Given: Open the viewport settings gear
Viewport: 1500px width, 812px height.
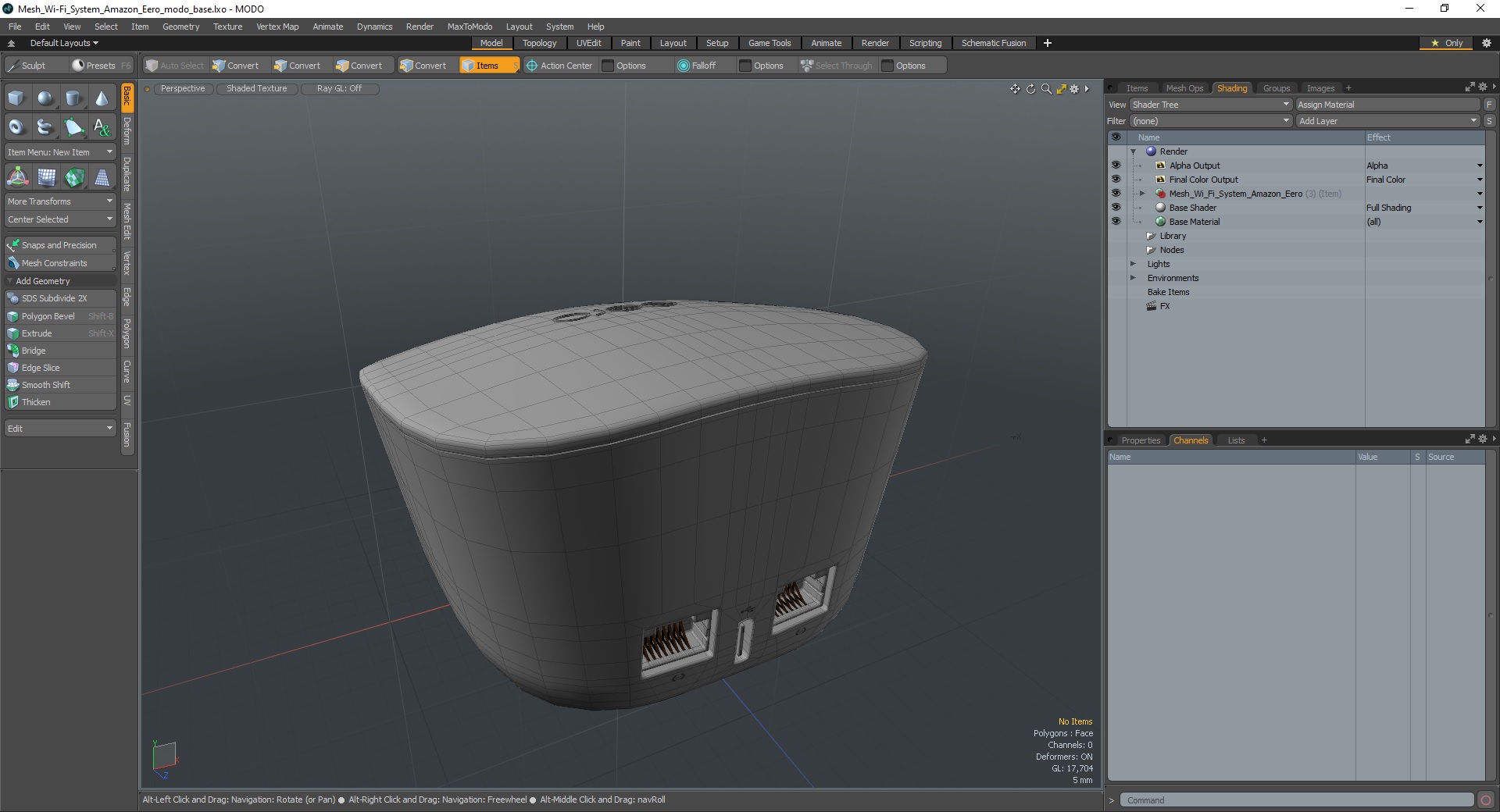Looking at the screenshot, I should [1074, 89].
